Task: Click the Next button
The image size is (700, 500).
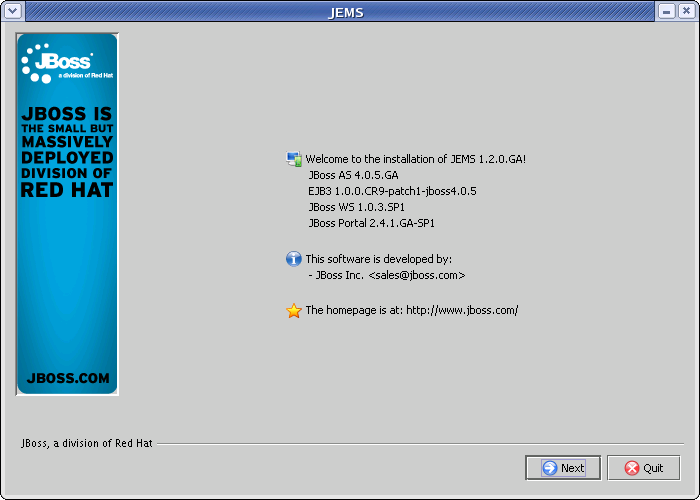Action: point(563,467)
